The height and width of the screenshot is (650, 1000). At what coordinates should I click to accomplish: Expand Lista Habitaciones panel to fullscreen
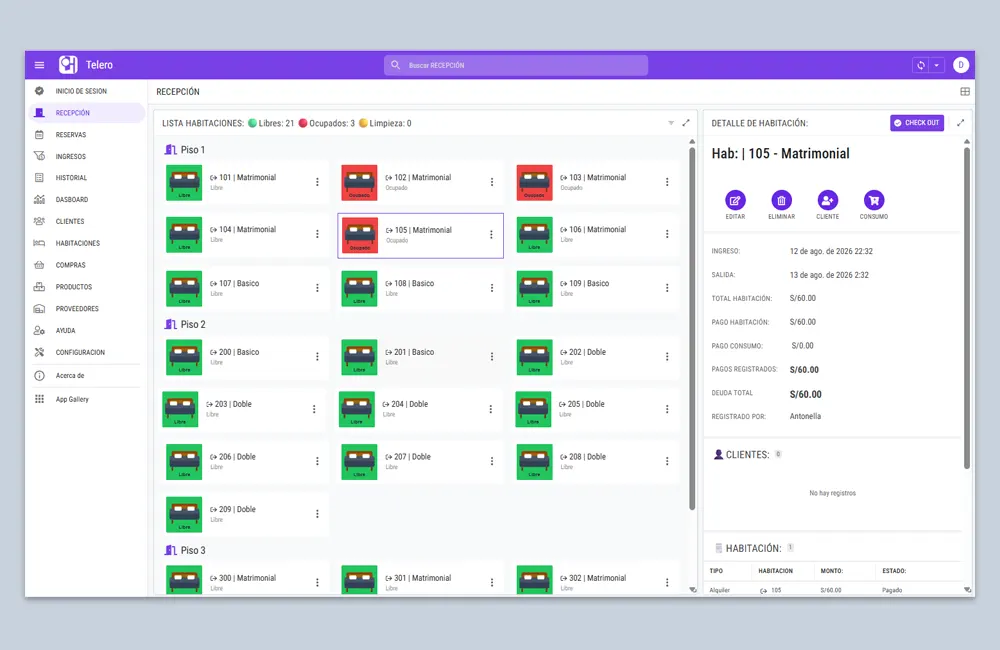686,123
